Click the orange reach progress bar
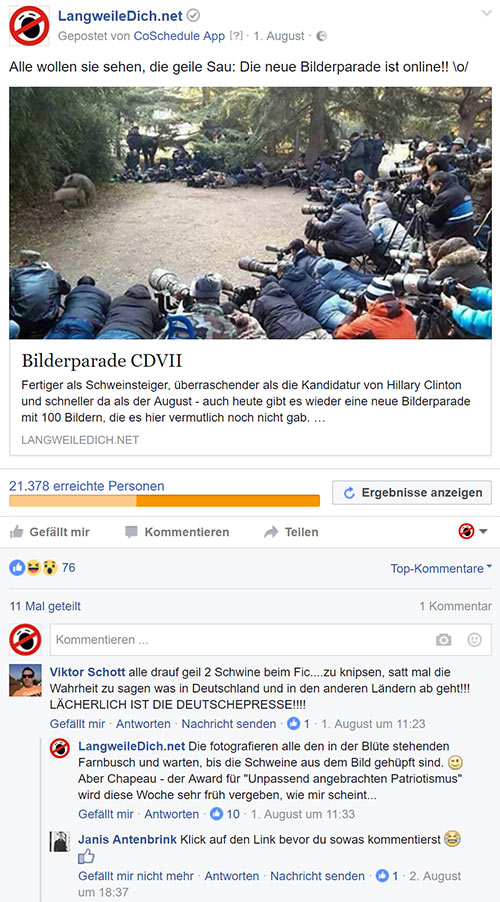 (x=165, y=501)
